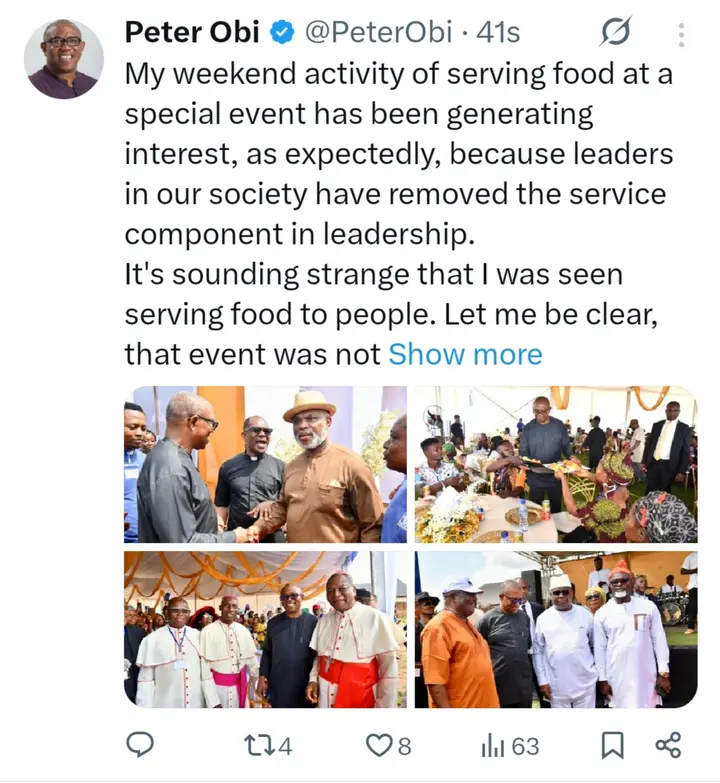
Task: Open the bottom-right group photo
Action: (555, 629)
